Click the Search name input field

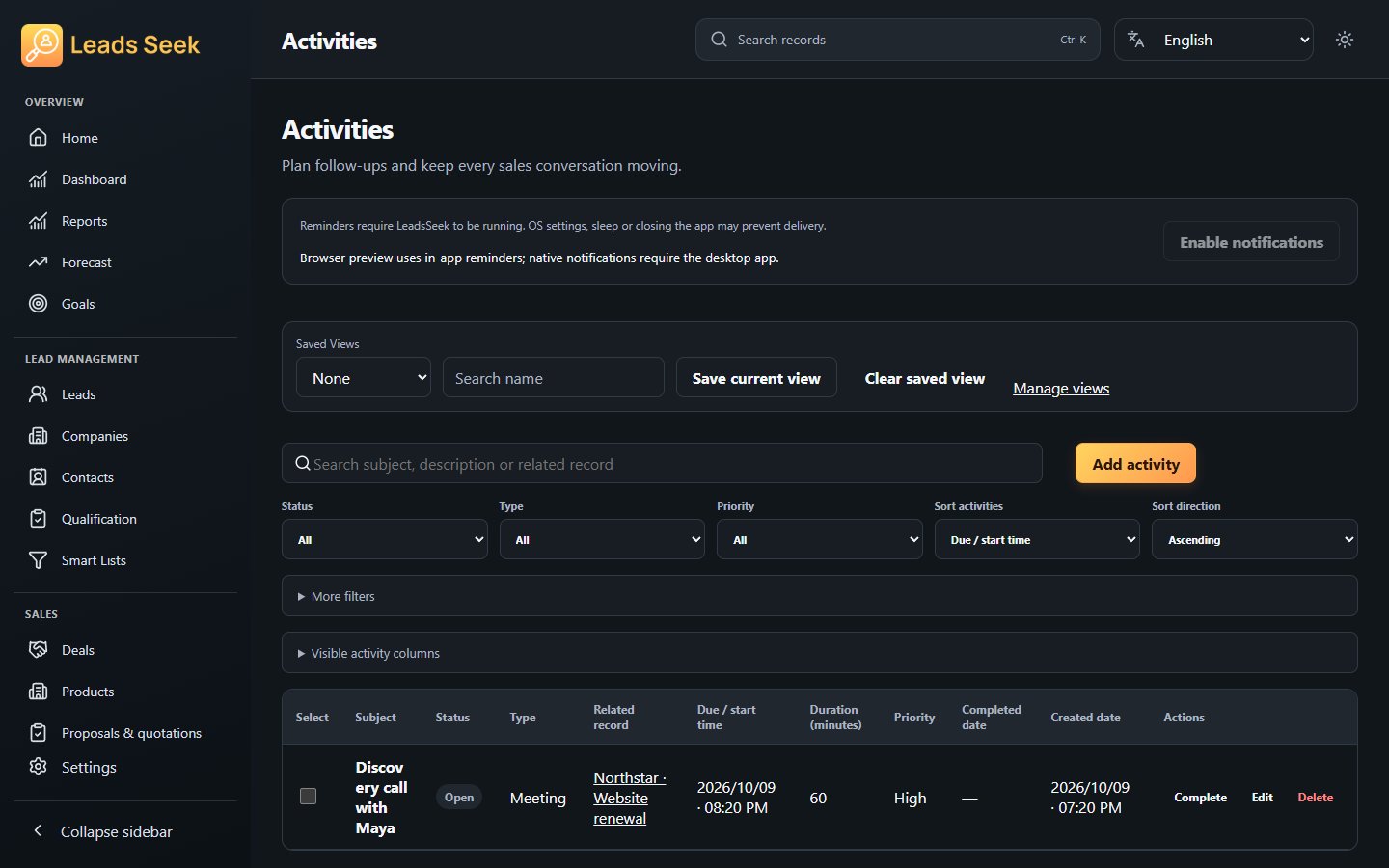click(553, 378)
